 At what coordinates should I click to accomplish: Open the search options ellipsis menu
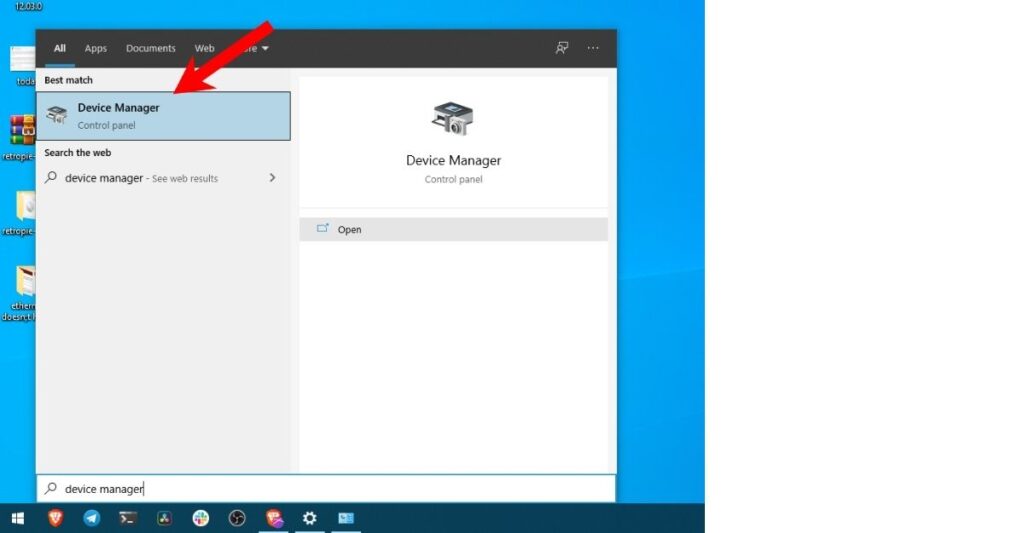[x=593, y=48]
